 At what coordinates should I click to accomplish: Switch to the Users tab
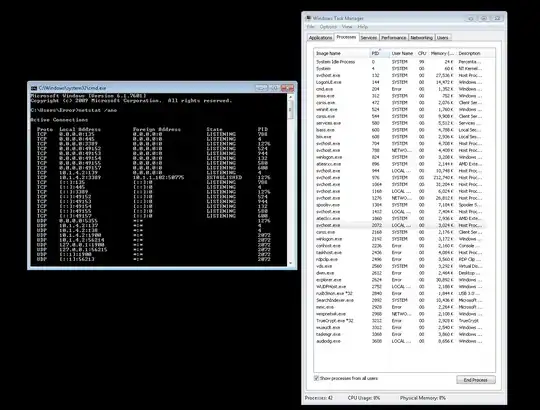pos(443,38)
